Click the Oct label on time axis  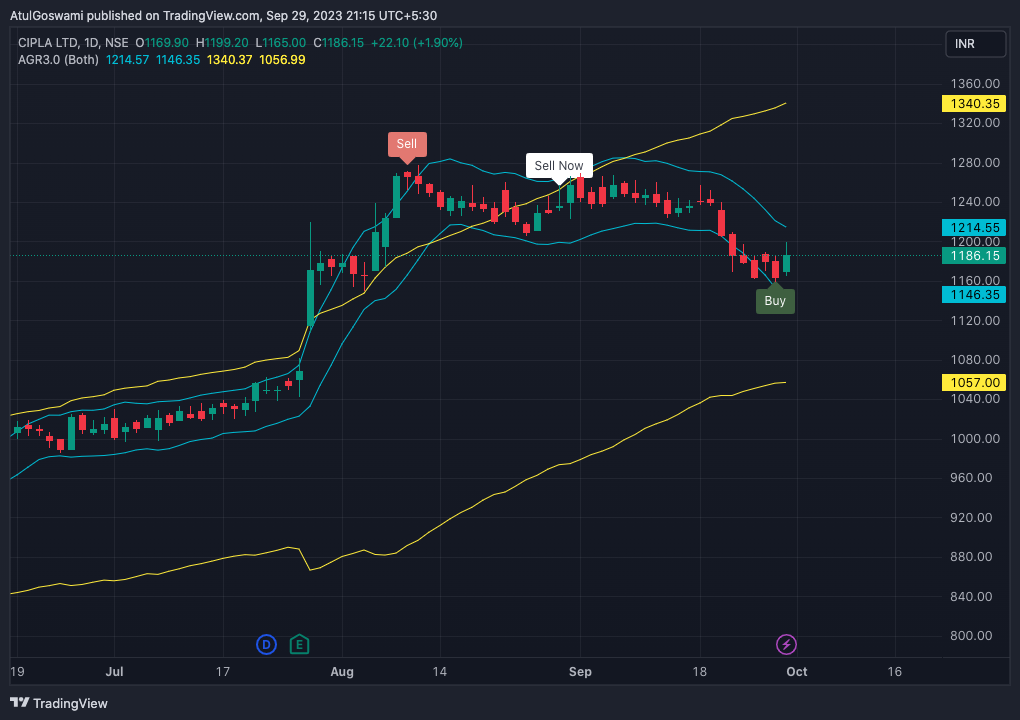[797, 672]
